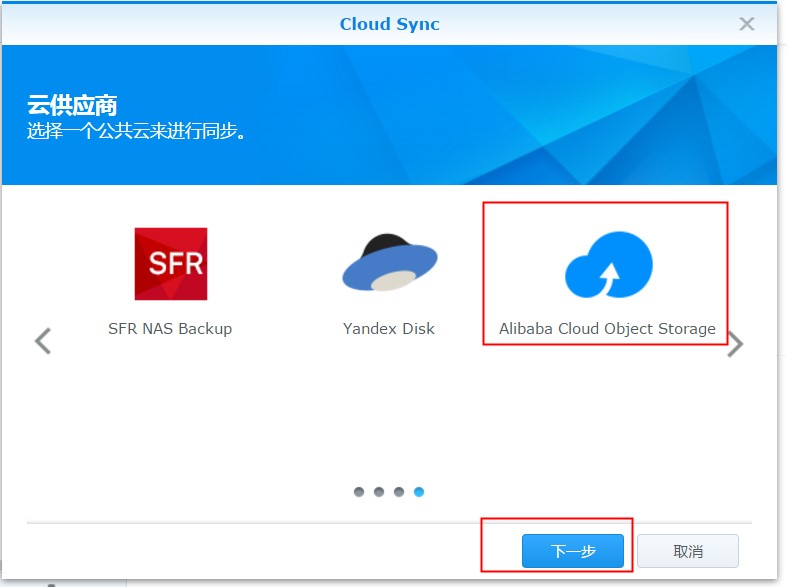This screenshot has height=587, width=787.
Task: Jump to first page indicator dot
Action: click(x=359, y=492)
